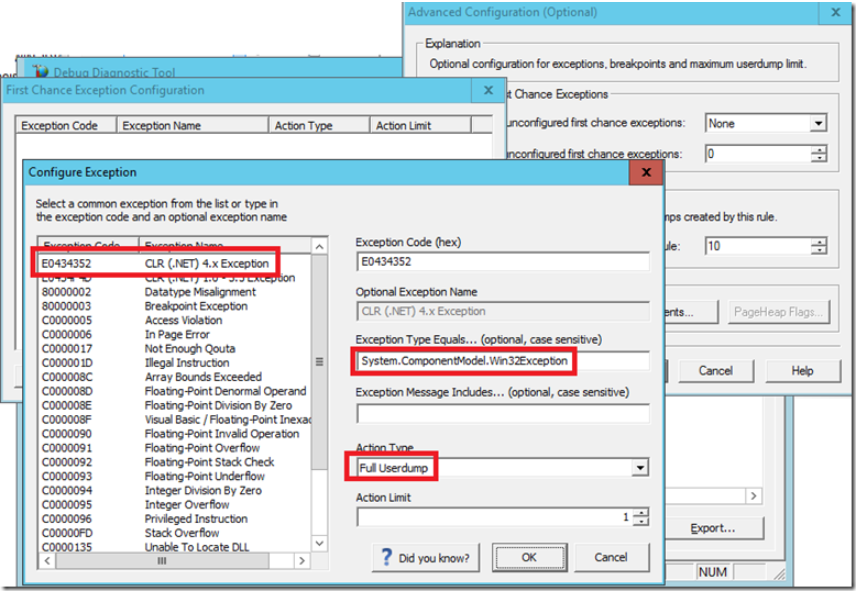This screenshot has height=591, width=859.
Task: Click the question mark Did you know icon
Action: tap(387, 557)
